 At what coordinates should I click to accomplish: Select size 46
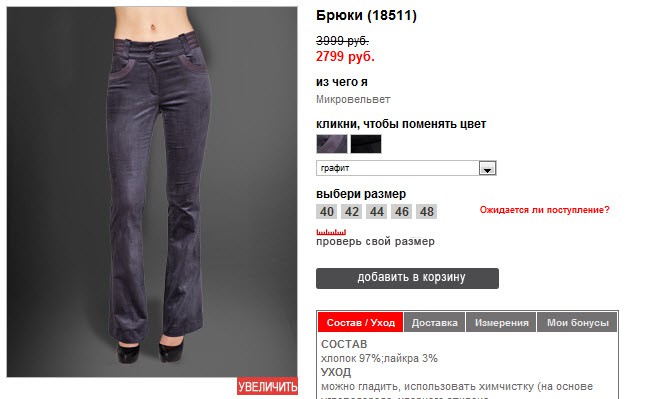point(402,211)
